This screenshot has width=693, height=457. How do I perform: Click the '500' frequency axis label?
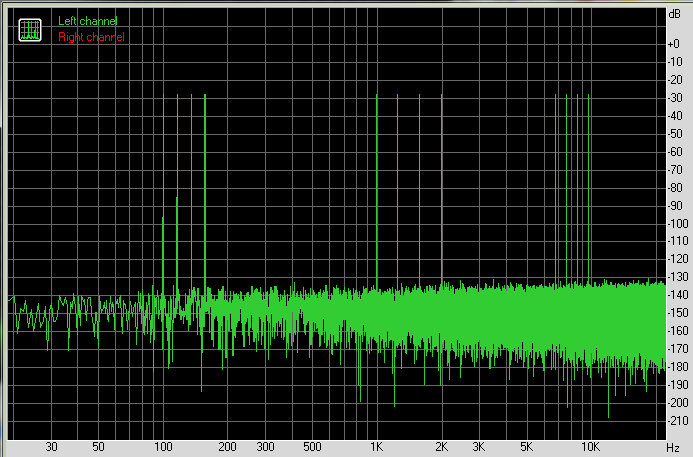coord(312,447)
